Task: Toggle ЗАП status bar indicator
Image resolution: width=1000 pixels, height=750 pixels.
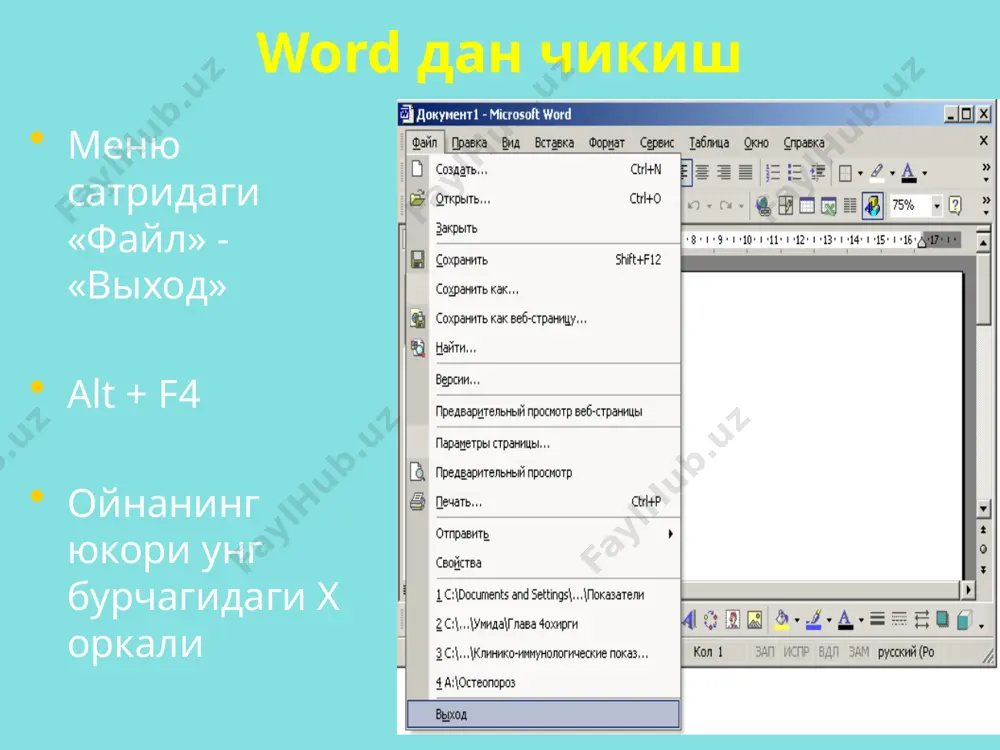Action: (765, 652)
